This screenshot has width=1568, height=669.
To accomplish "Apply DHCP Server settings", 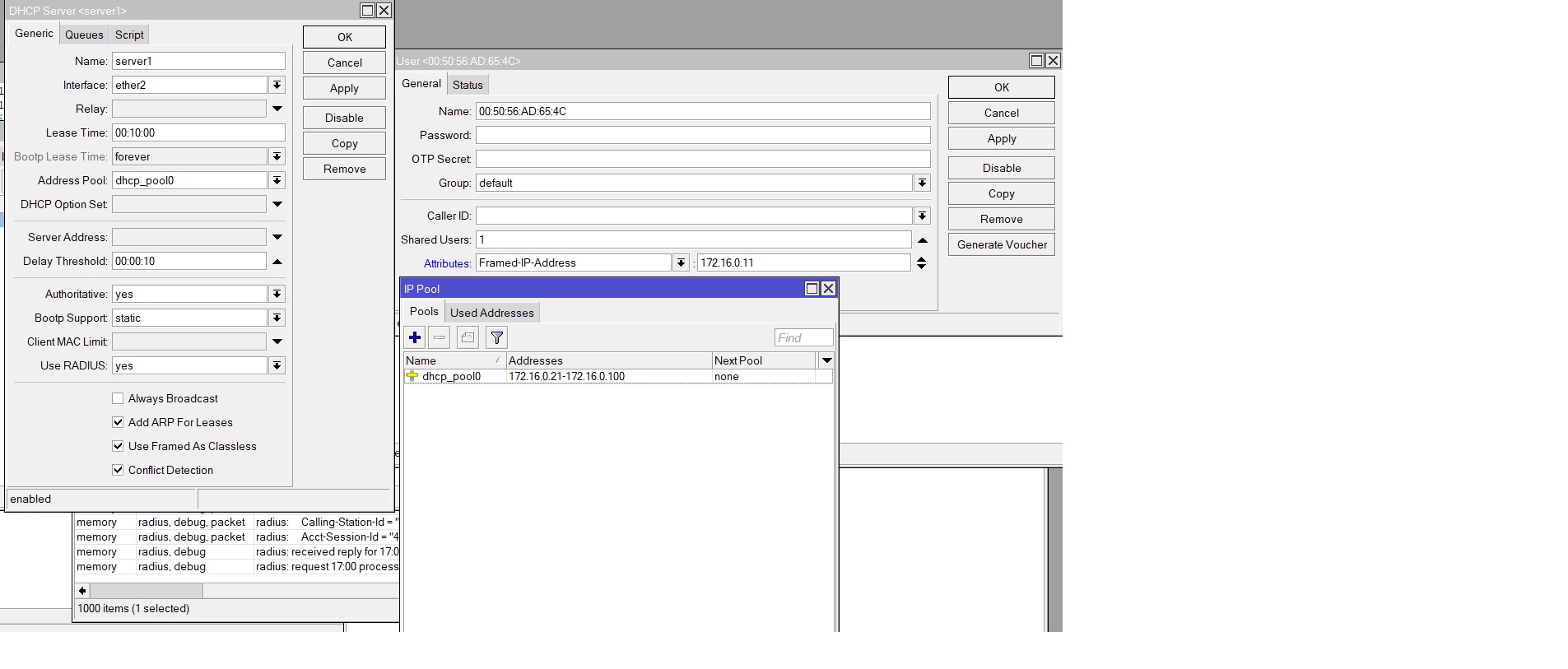I will (344, 88).
